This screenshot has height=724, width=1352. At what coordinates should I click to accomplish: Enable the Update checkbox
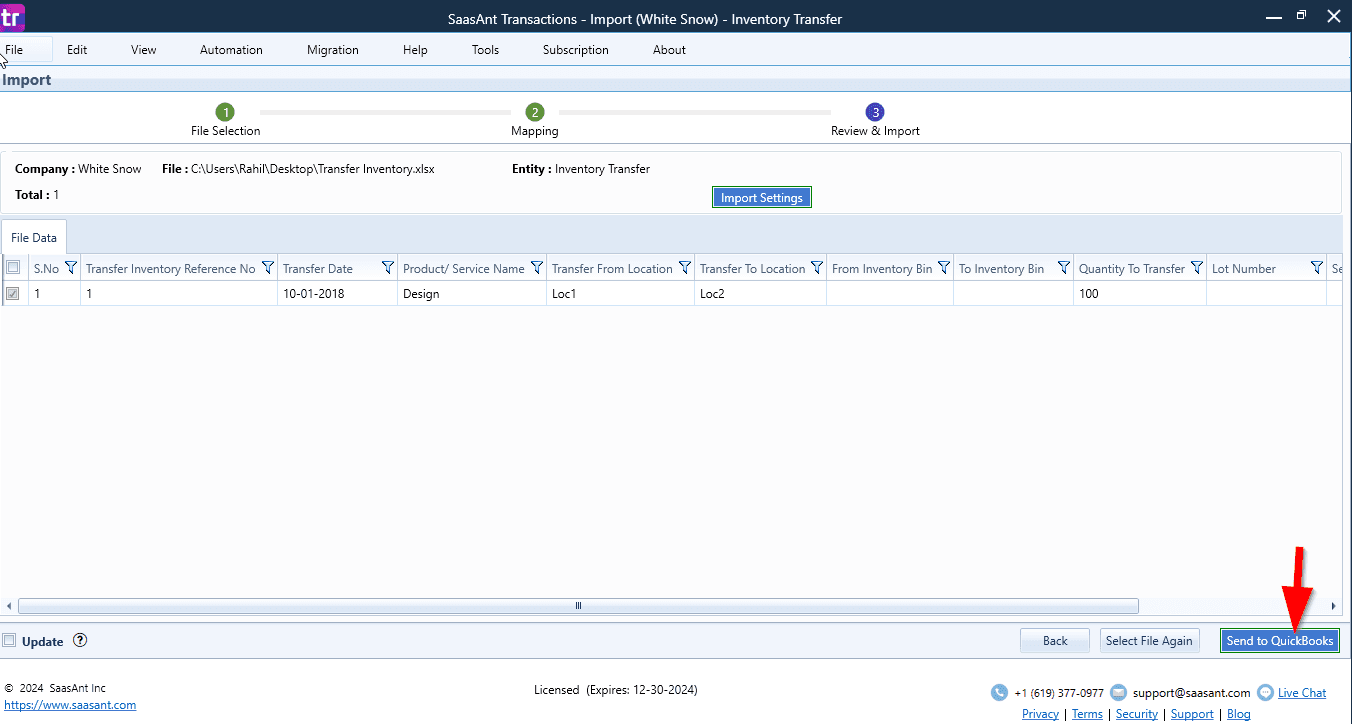click(9, 641)
